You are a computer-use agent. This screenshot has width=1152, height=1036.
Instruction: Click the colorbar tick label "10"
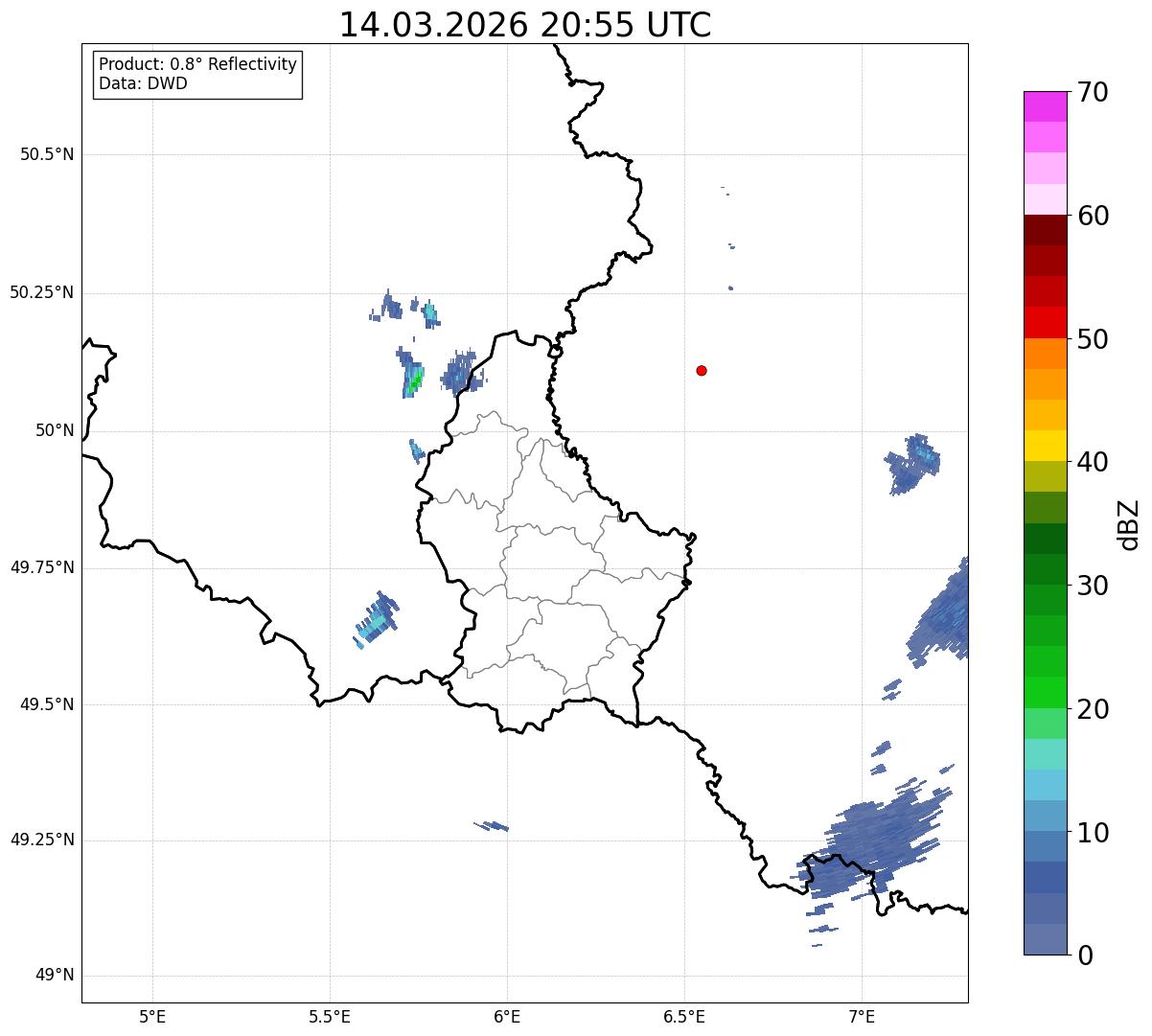click(1093, 833)
